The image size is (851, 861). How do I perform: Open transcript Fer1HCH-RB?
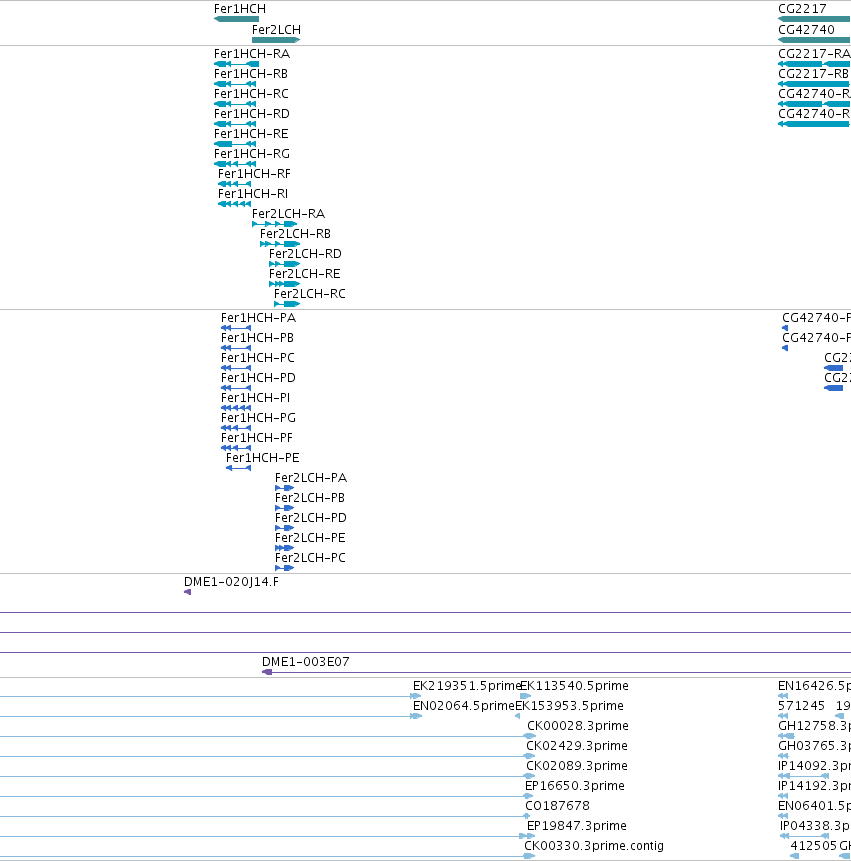click(x=251, y=74)
